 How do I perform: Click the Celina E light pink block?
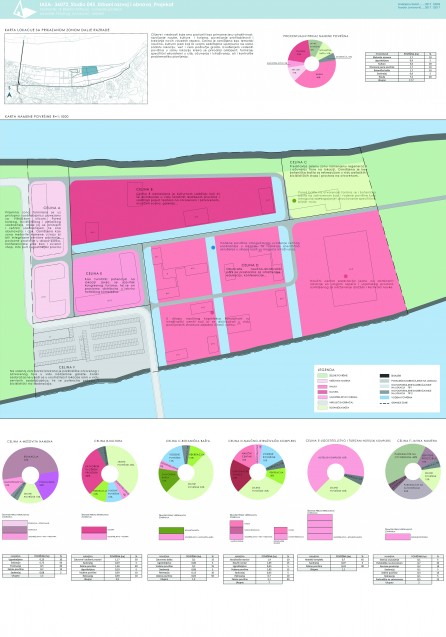coord(107,283)
